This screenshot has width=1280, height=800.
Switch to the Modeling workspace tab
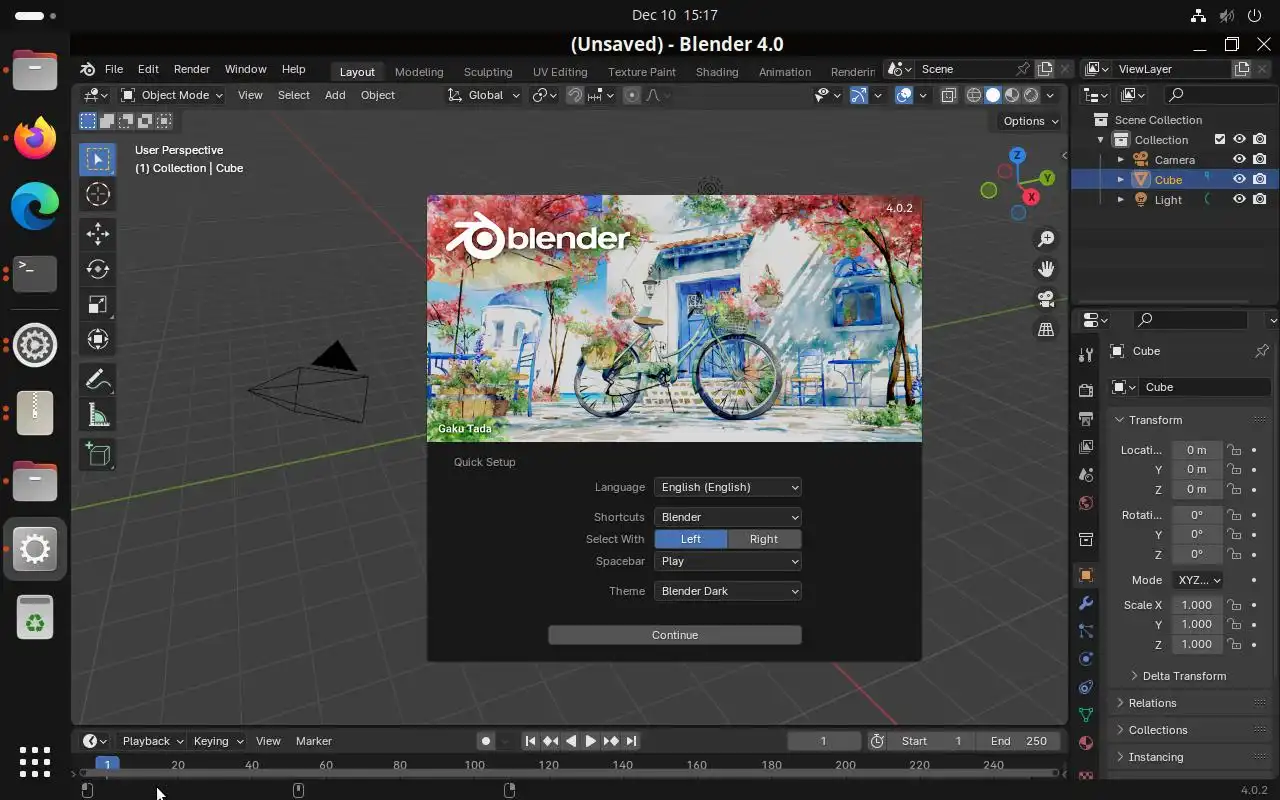[419, 72]
